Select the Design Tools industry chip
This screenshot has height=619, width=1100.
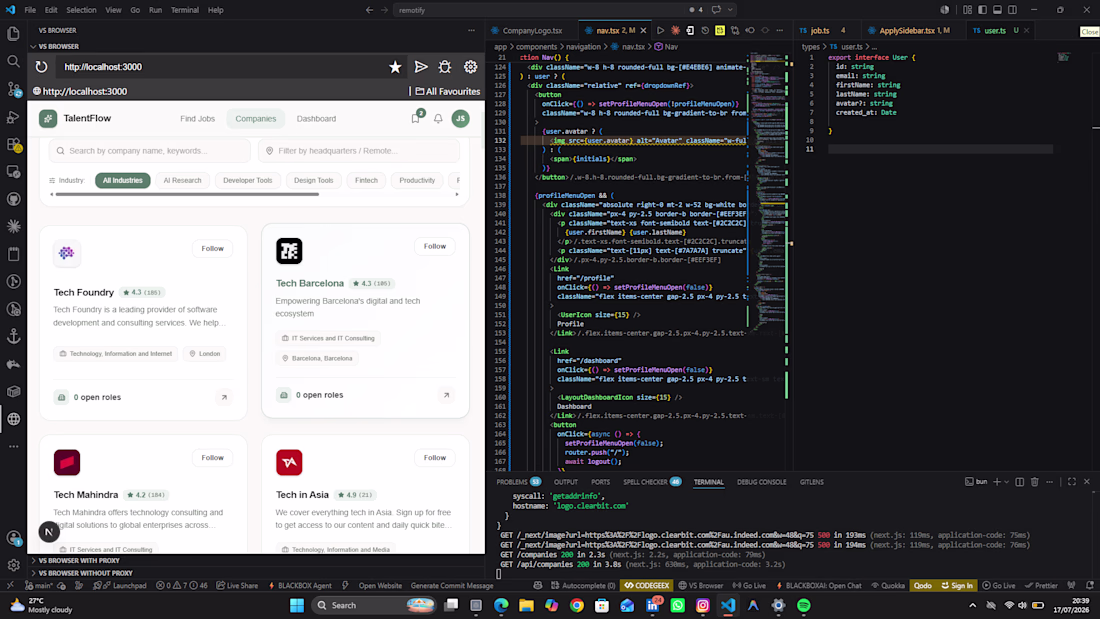point(314,180)
